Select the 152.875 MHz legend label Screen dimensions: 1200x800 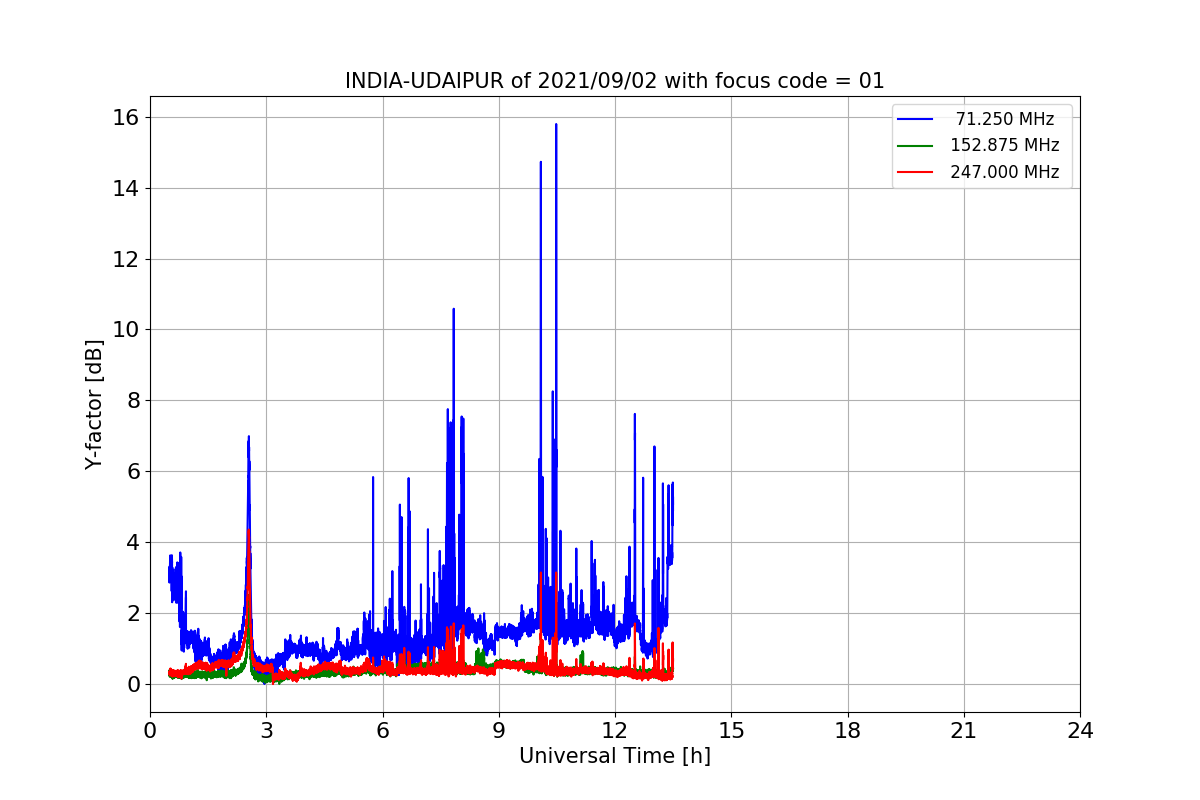coord(1005,145)
